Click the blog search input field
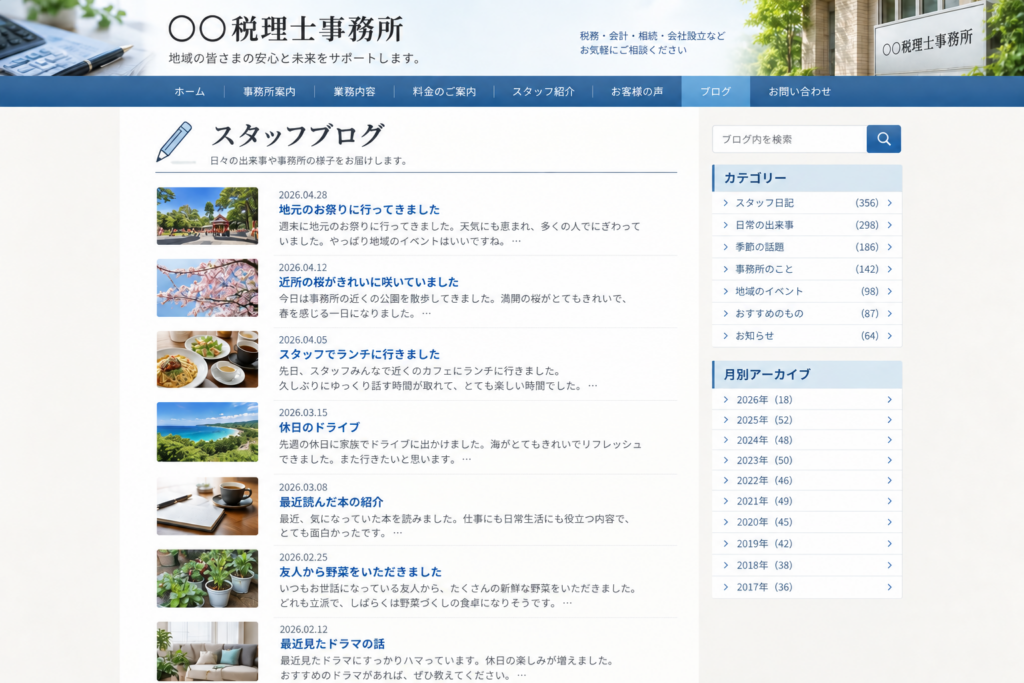The image size is (1024, 683). [x=790, y=139]
